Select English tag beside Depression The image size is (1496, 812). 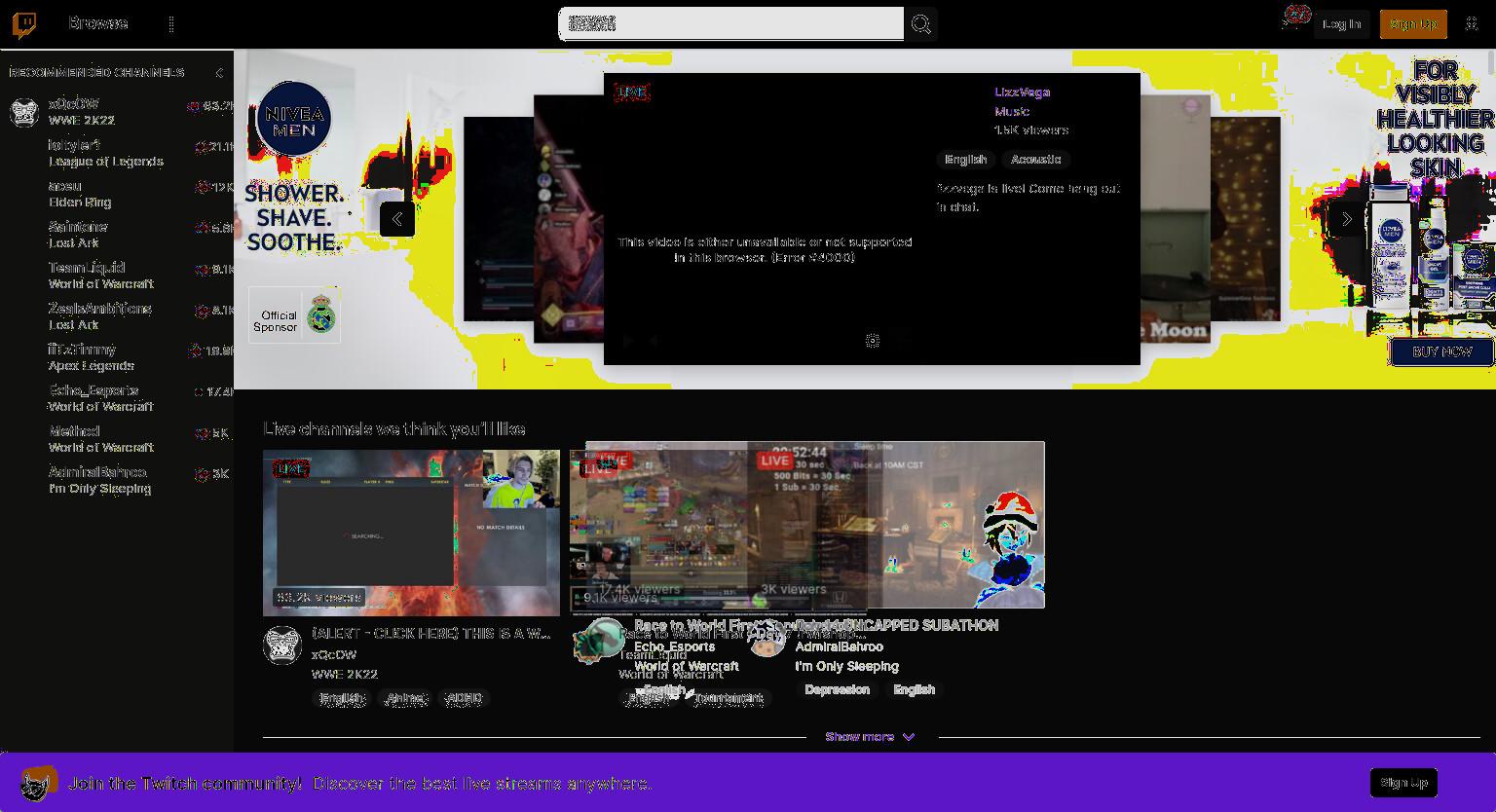point(915,689)
